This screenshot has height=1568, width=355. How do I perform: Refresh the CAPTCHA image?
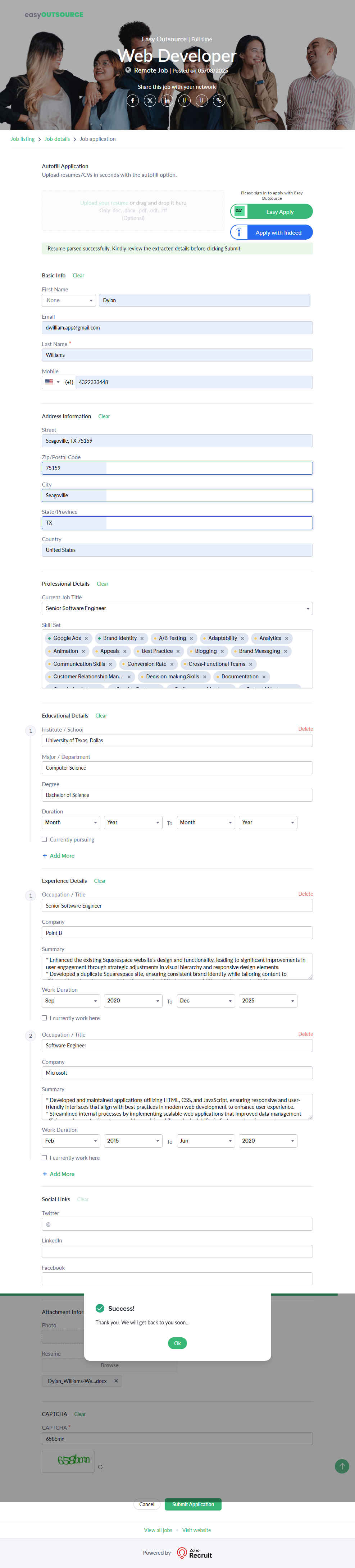100,1467
